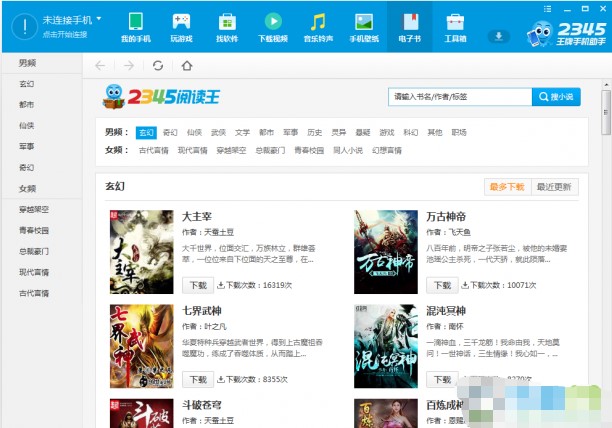This screenshot has width=612, height=428.
Task: Select 游戏 category in top filter
Action: 386,133
